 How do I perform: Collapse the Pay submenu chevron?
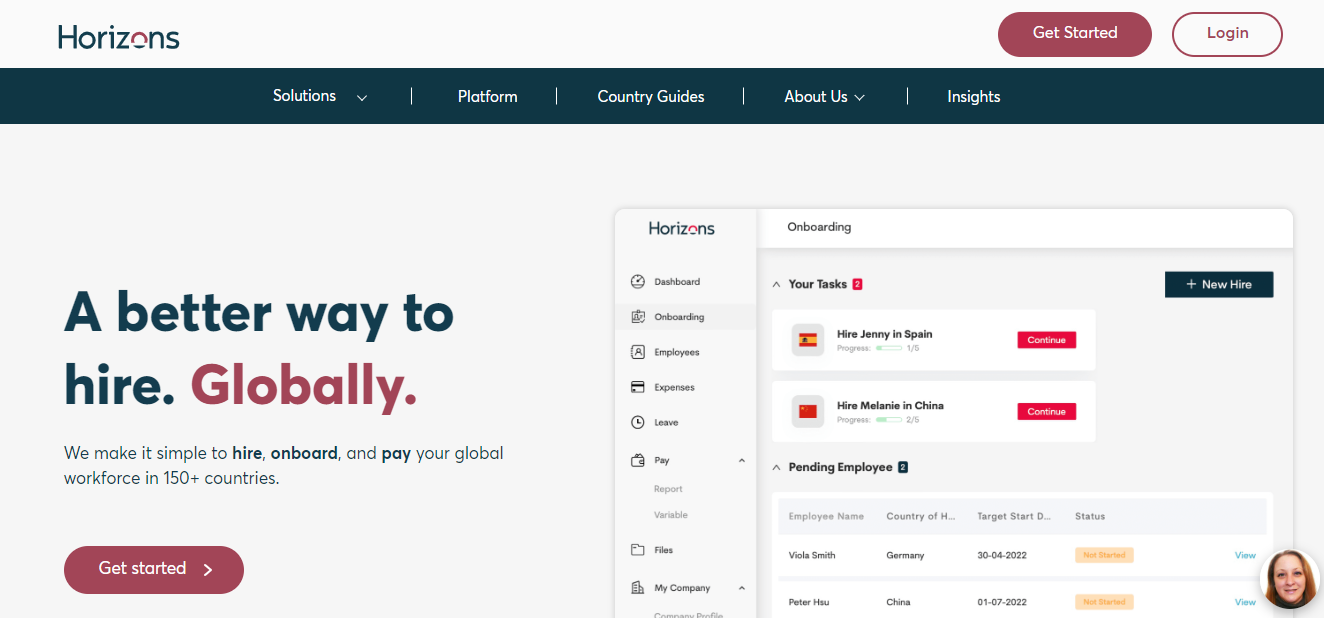click(x=742, y=460)
